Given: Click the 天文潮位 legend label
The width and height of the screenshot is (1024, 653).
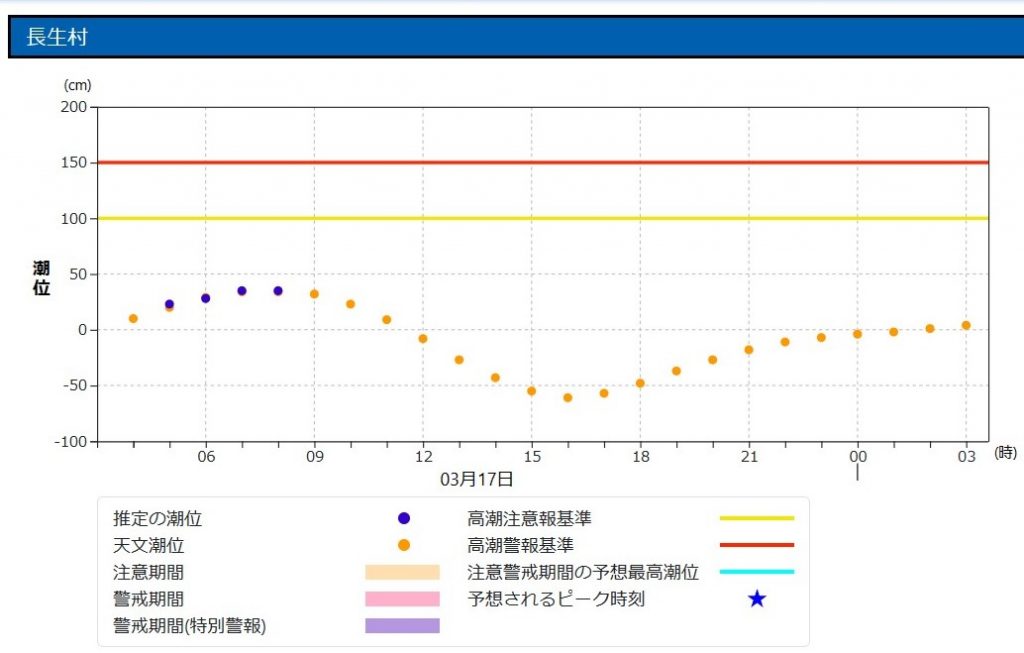Looking at the screenshot, I should (x=148, y=545).
